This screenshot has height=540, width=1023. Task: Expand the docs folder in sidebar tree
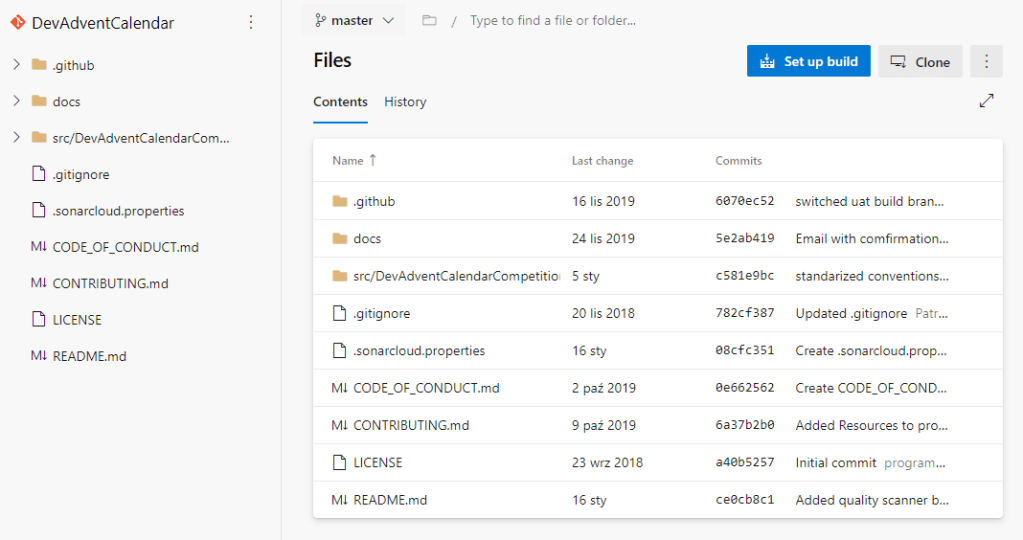tap(16, 101)
